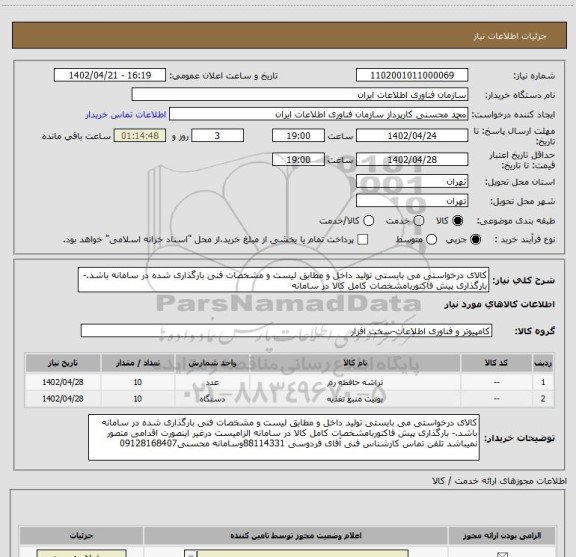This screenshot has height=557, width=576.
Task: Click the price validity date 1402/04/28
Action: pyautogui.click(x=412, y=160)
